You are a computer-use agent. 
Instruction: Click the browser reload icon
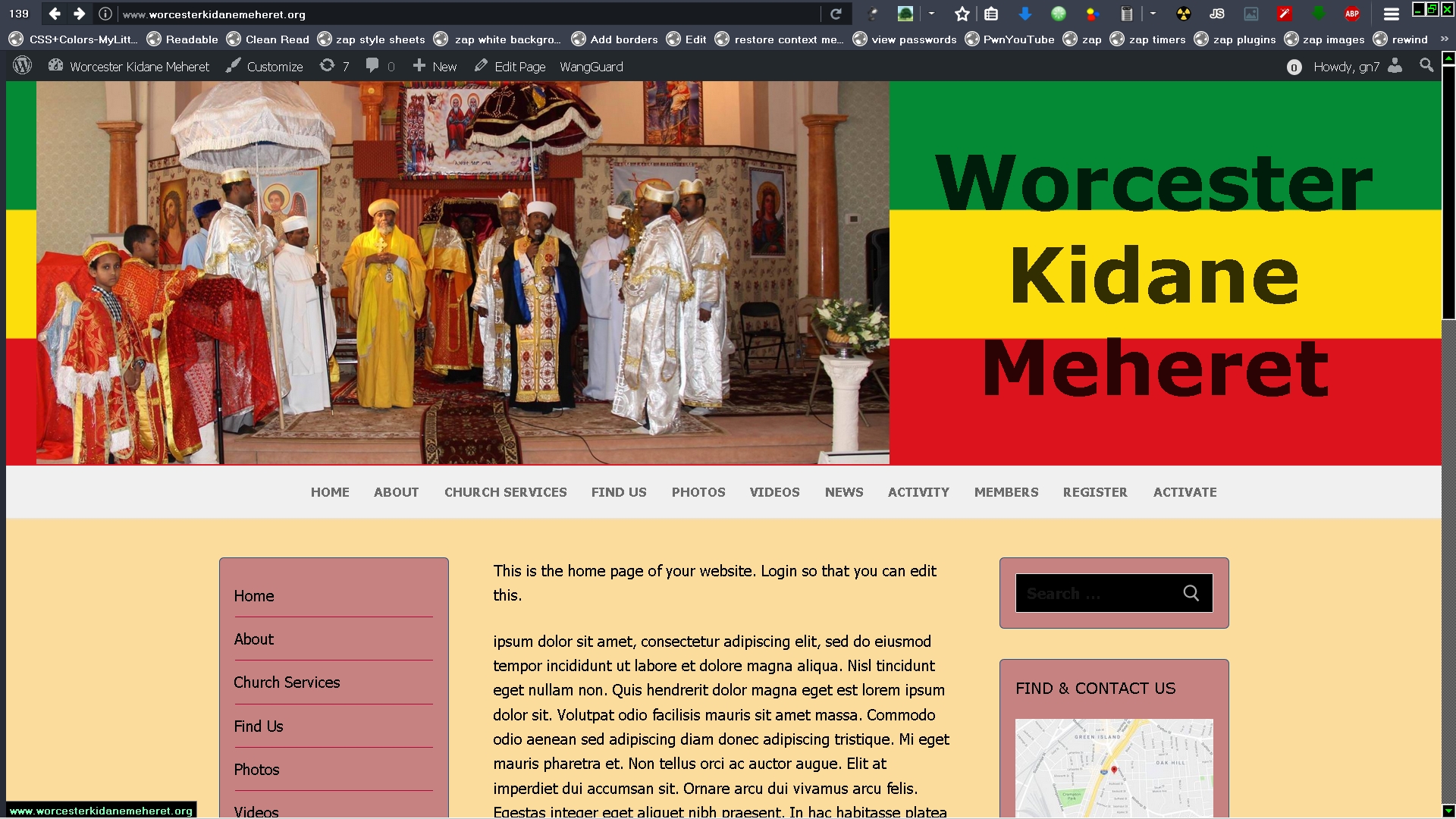(836, 14)
